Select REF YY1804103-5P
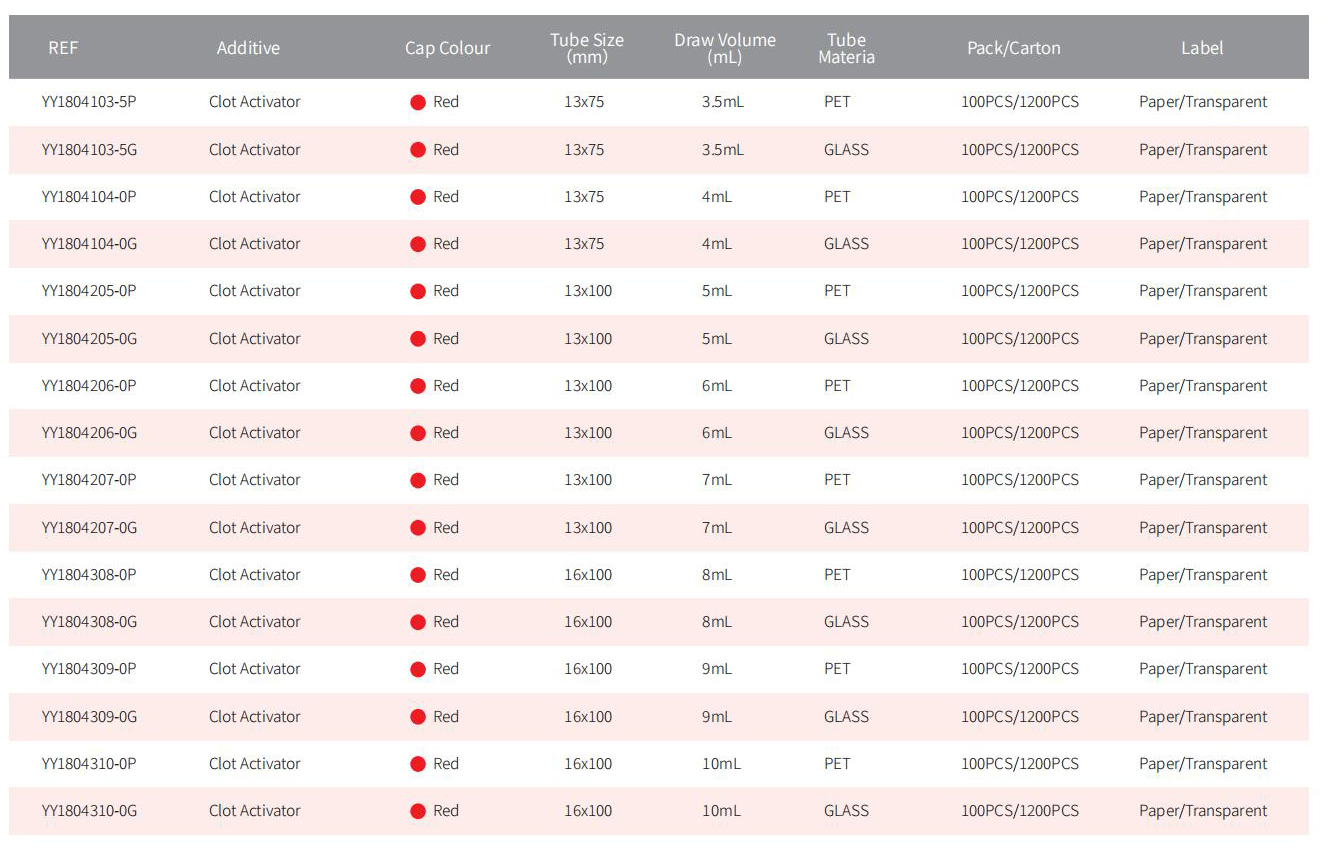 pos(89,102)
